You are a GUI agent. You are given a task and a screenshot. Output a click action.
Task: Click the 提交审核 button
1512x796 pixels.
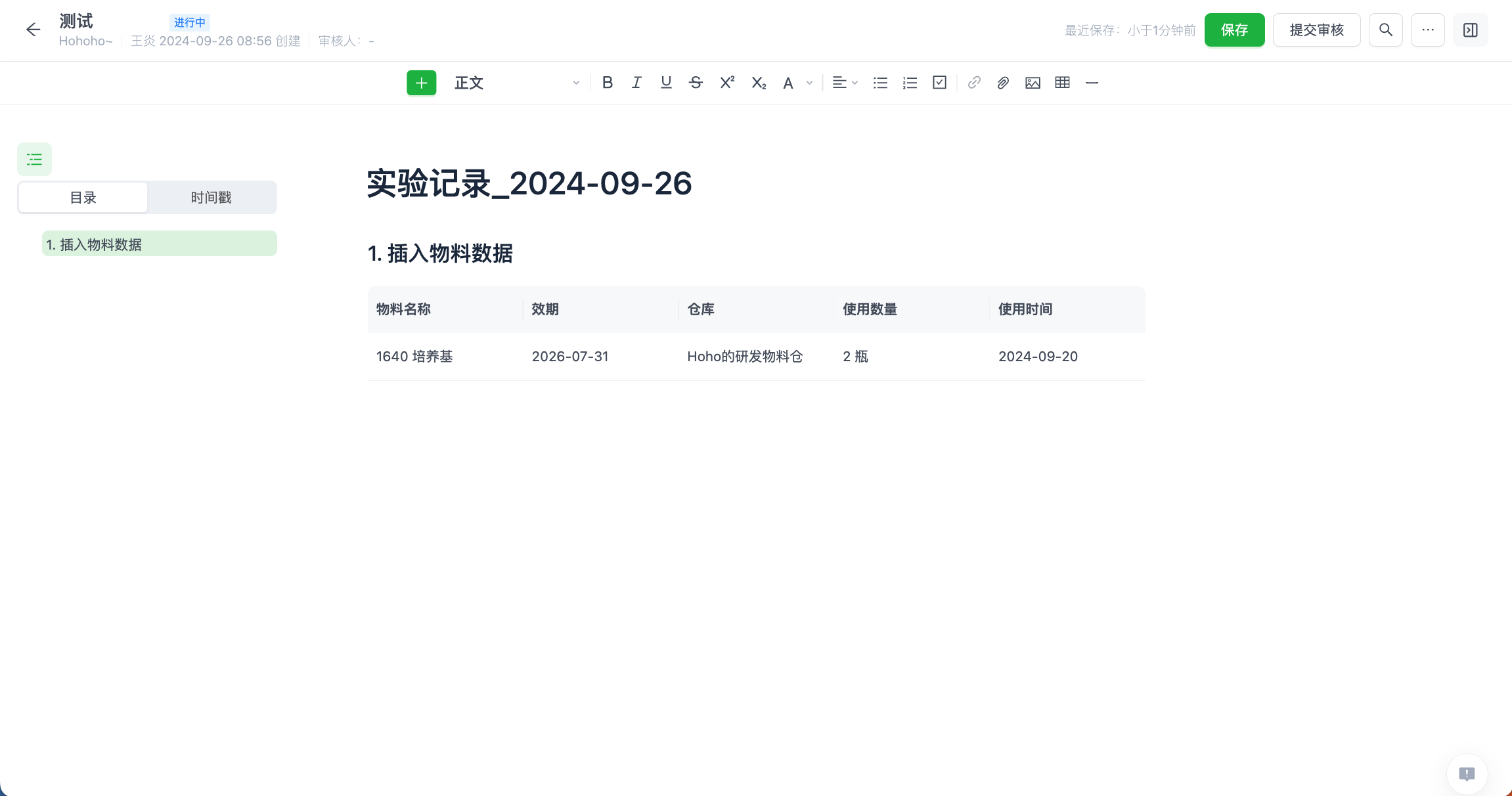pyautogui.click(x=1316, y=30)
